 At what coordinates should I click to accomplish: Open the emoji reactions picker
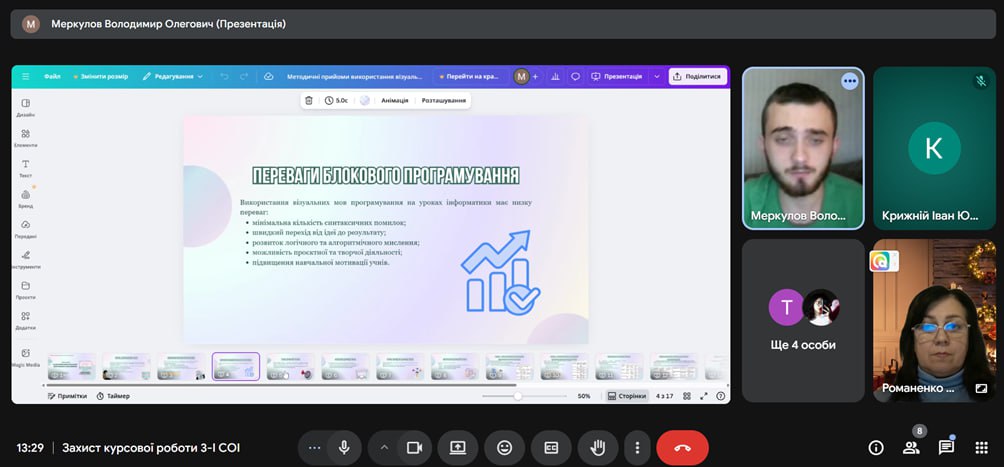click(504, 448)
